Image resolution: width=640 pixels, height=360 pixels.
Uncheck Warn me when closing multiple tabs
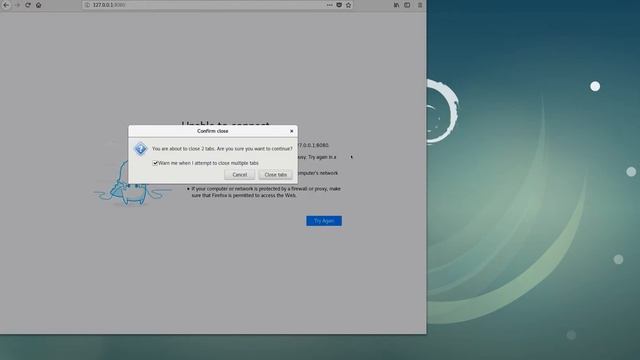155,163
